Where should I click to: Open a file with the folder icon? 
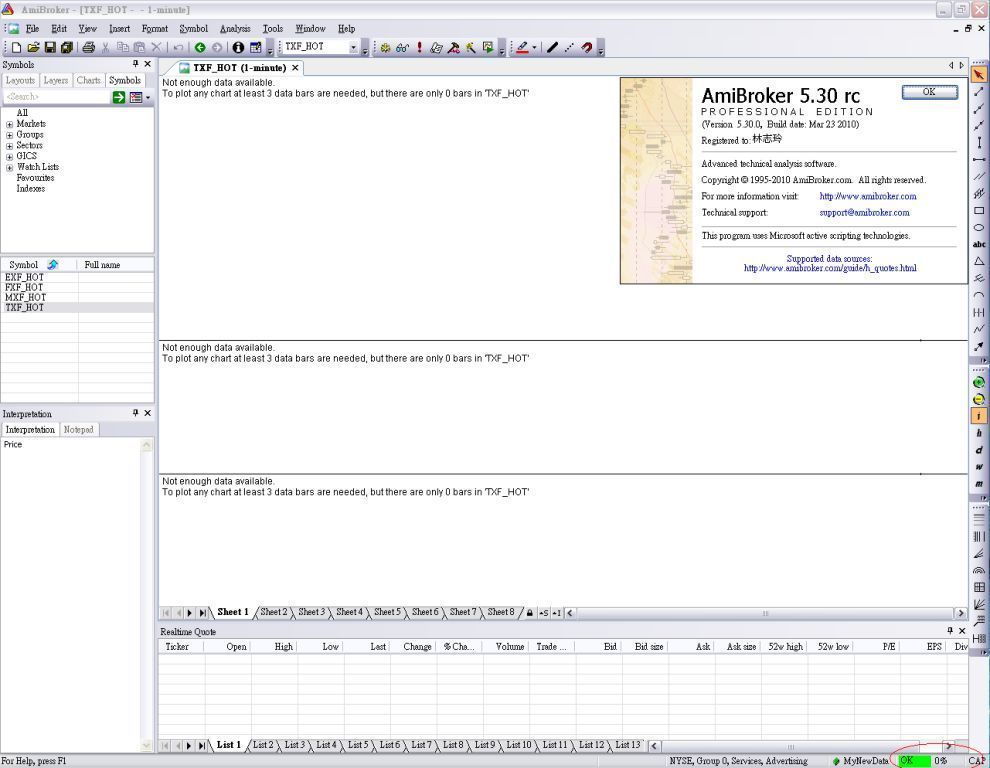click(33, 47)
